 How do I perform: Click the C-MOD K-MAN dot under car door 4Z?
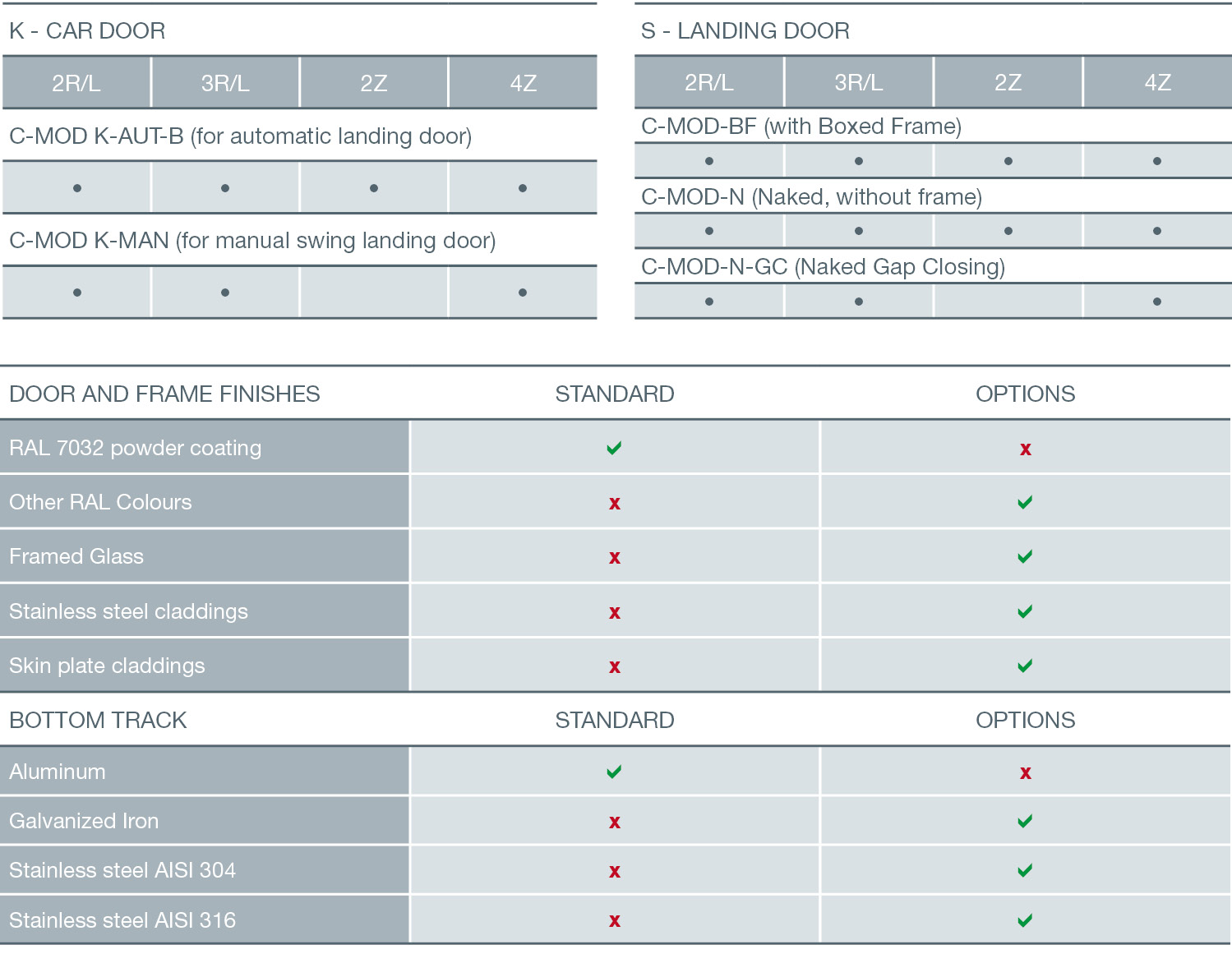[x=523, y=293]
